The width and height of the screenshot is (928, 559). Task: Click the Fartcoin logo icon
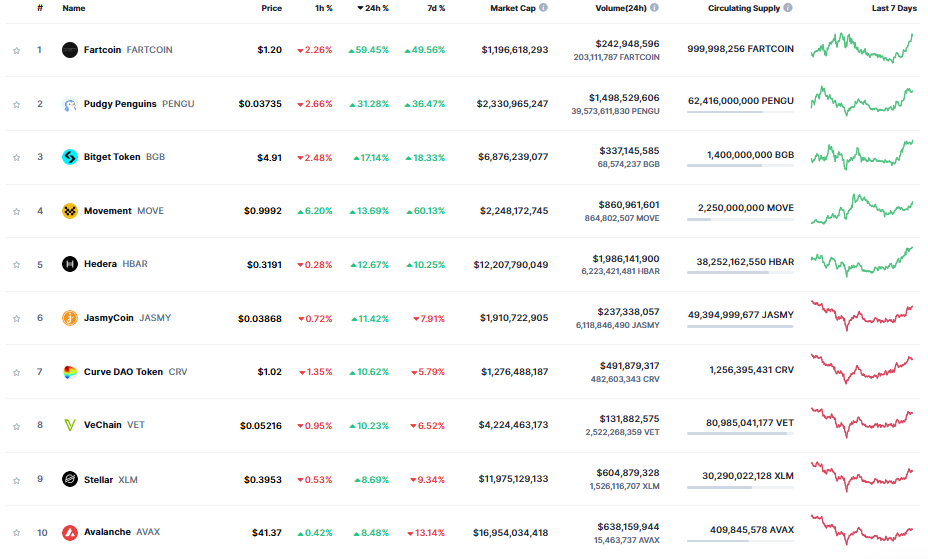click(x=69, y=50)
